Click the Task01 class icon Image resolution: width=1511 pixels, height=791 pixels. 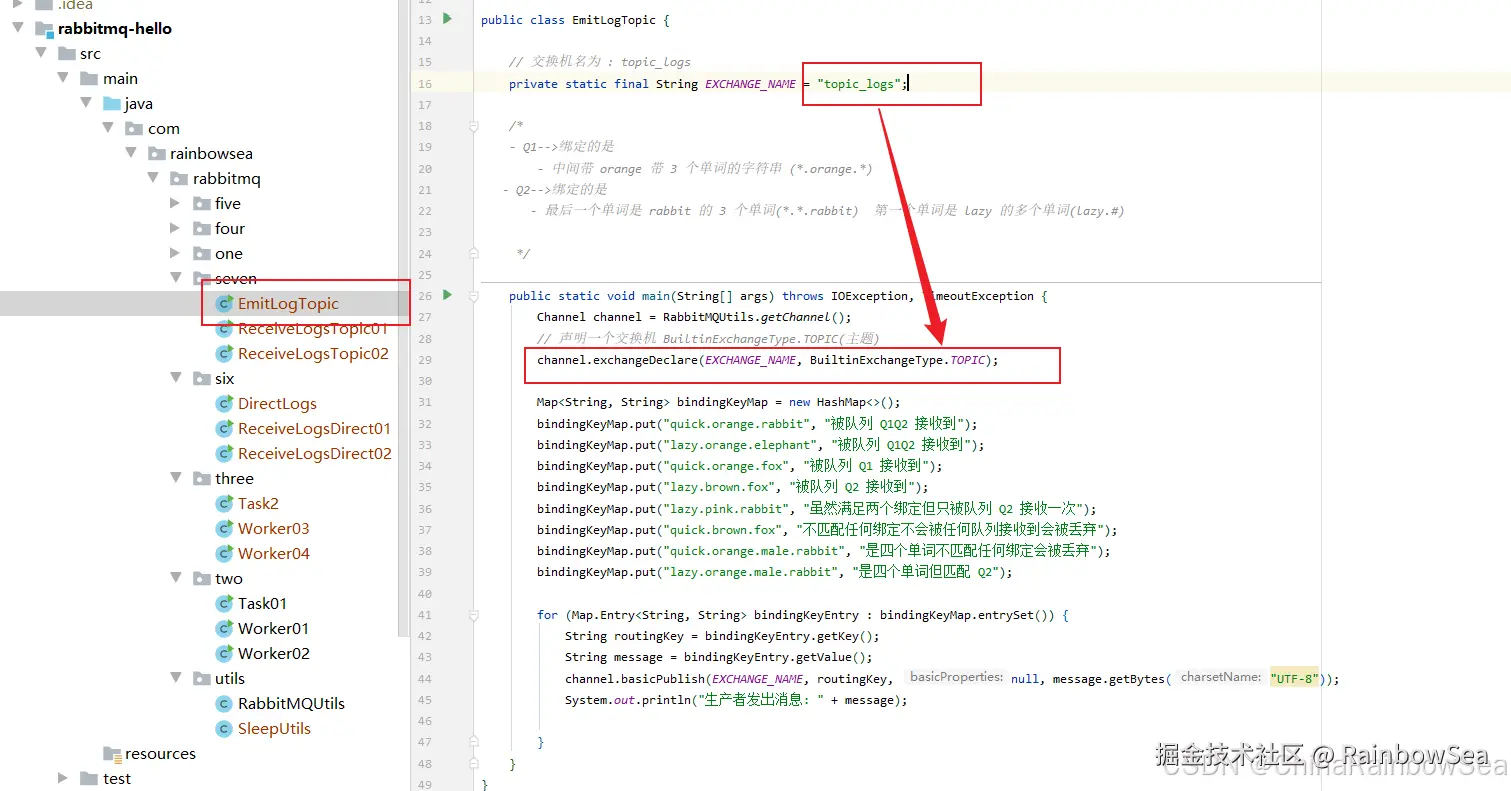coord(224,603)
